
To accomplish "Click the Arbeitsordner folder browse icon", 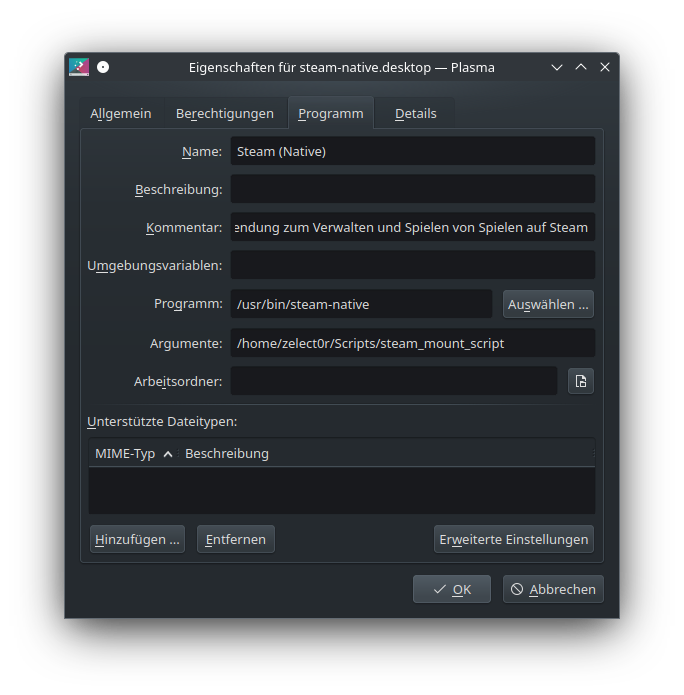I will click(581, 381).
